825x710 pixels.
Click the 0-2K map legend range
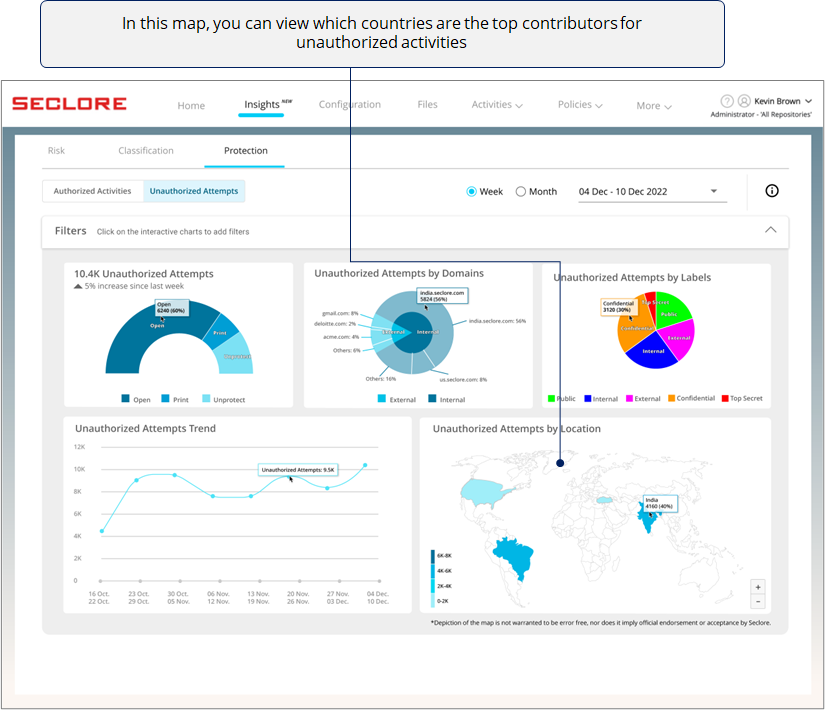click(440, 601)
